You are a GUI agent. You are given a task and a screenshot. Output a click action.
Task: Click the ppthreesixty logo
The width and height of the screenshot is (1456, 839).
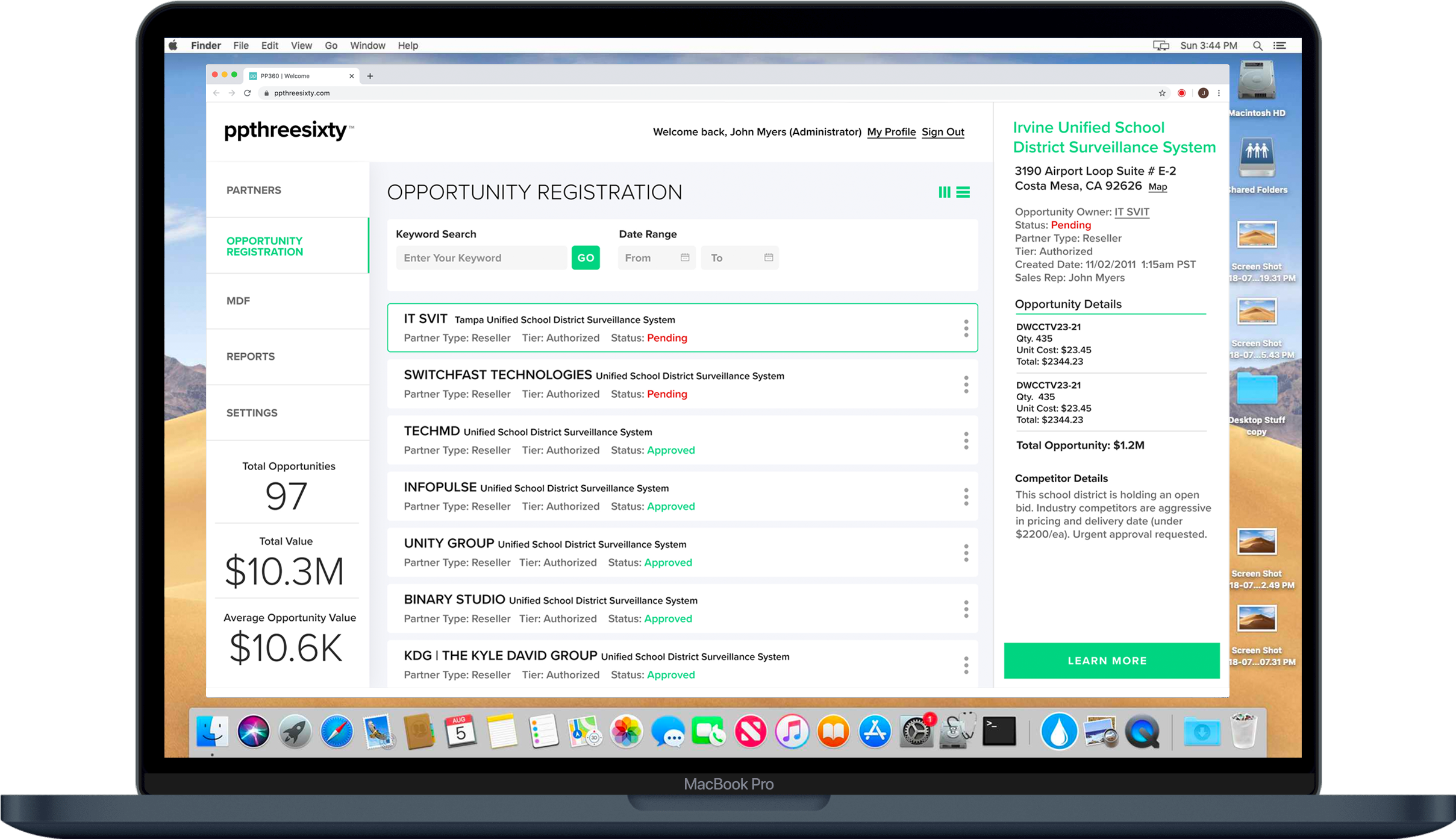tap(289, 131)
